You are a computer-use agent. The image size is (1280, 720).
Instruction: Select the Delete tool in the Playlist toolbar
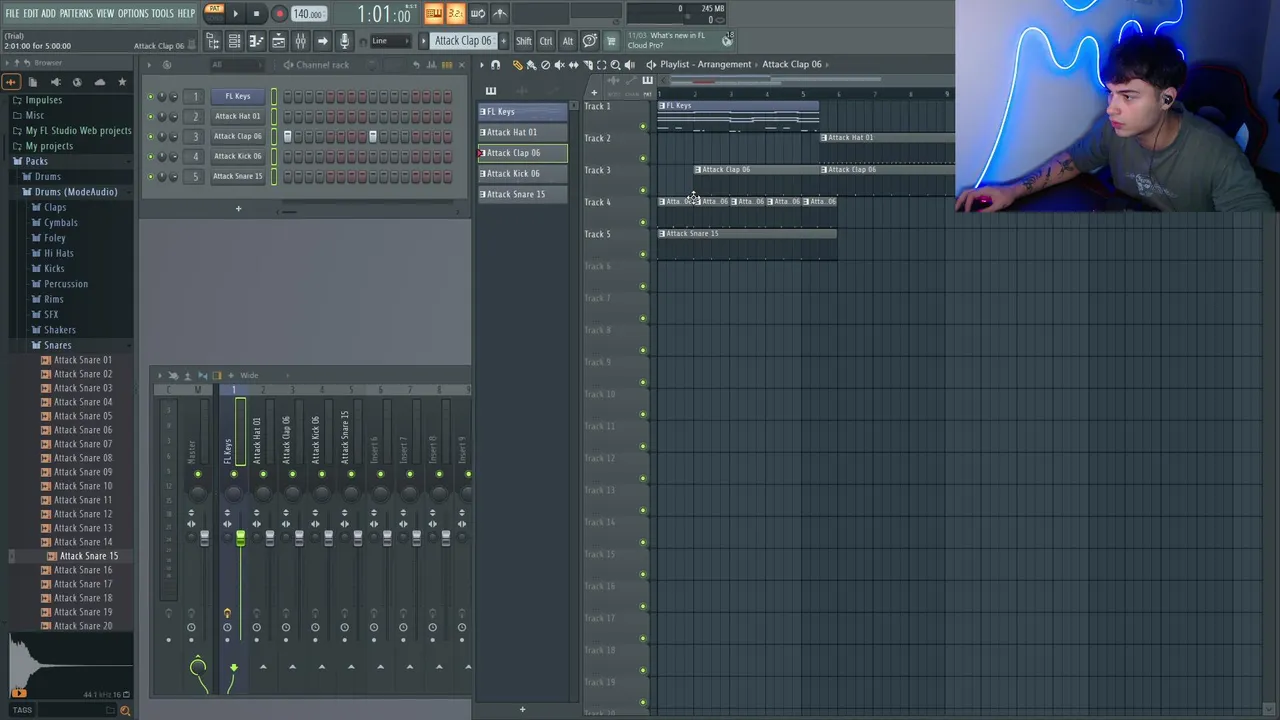click(545, 64)
